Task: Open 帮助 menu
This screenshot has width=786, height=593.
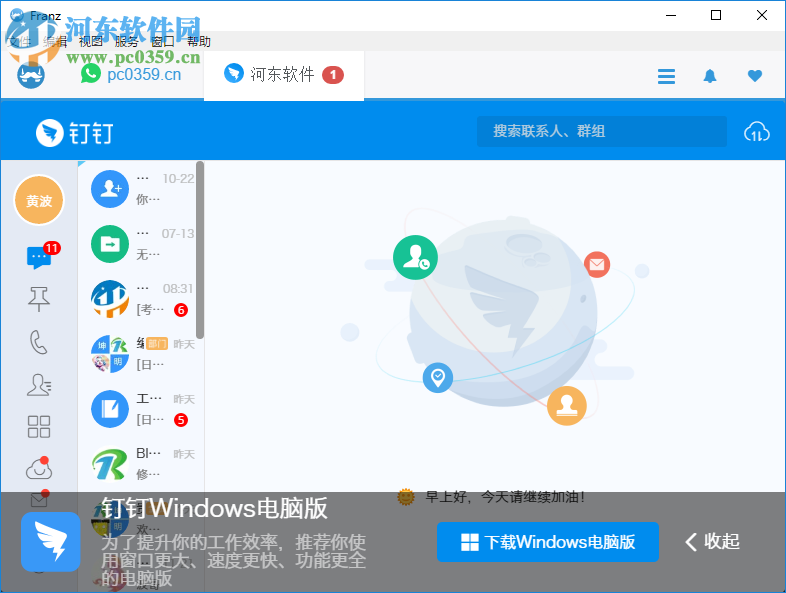Action: pos(199,41)
